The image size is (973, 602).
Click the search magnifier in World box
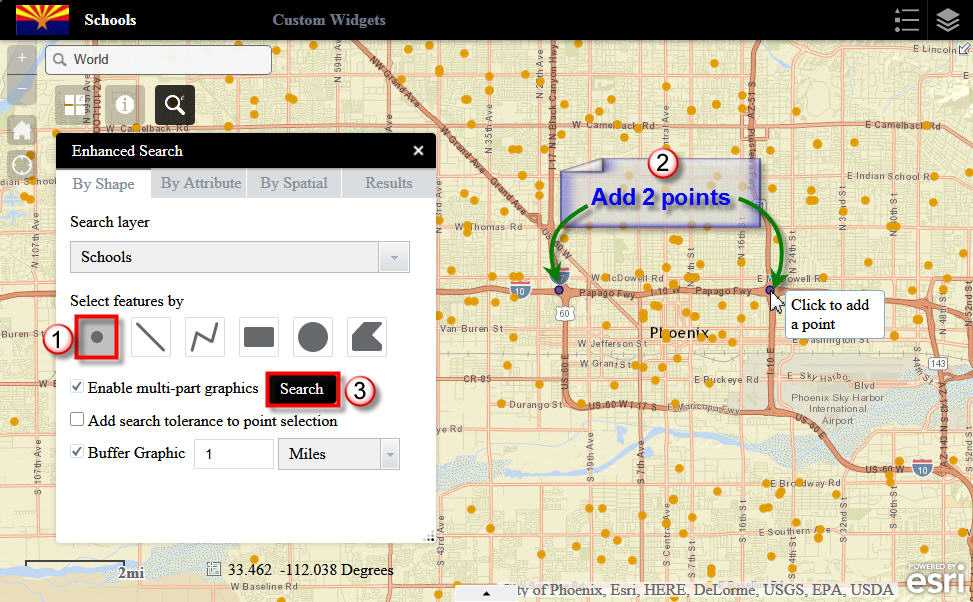pyautogui.click(x=60, y=60)
